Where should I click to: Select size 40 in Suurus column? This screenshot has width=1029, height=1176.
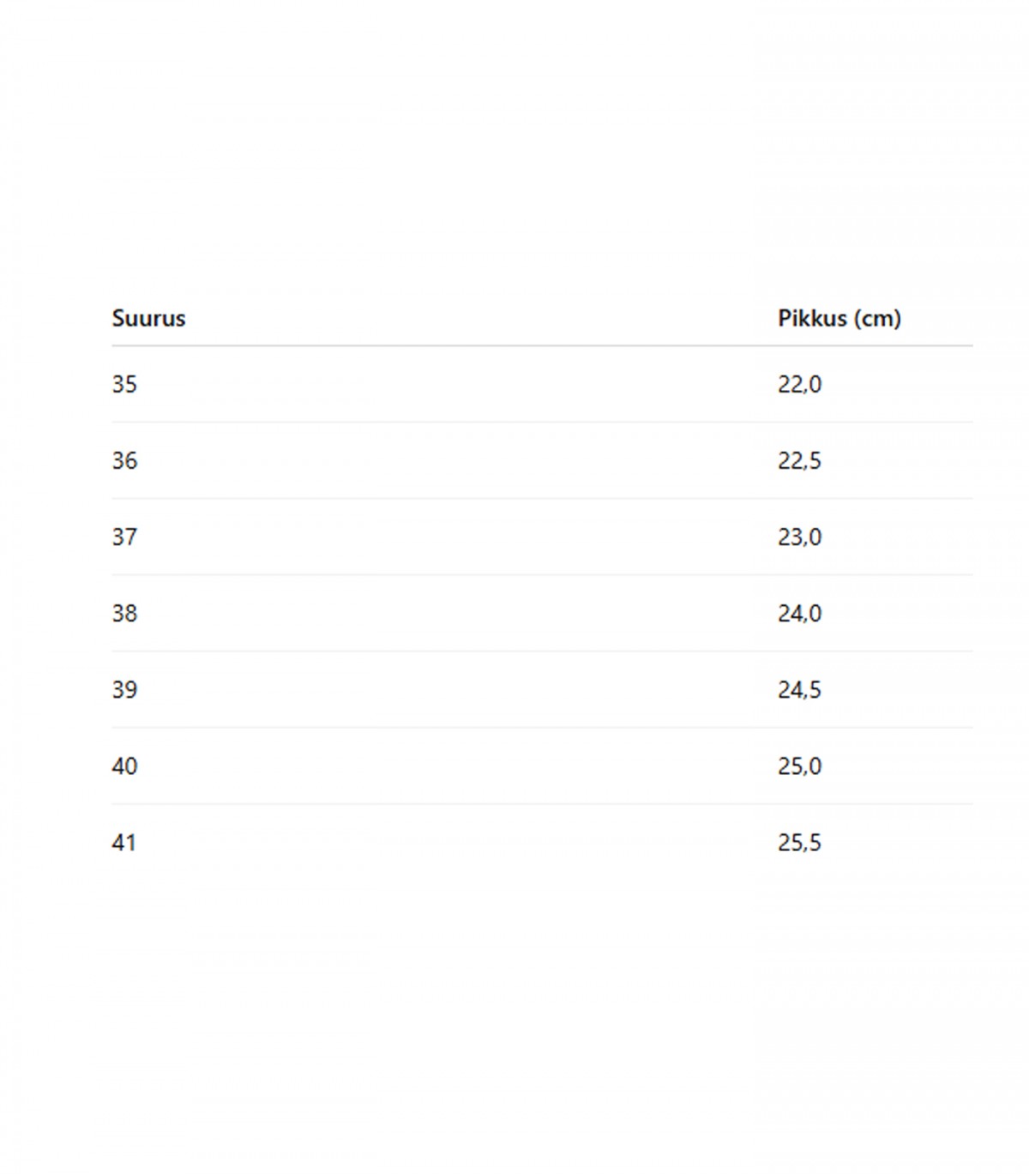pyautogui.click(x=124, y=765)
